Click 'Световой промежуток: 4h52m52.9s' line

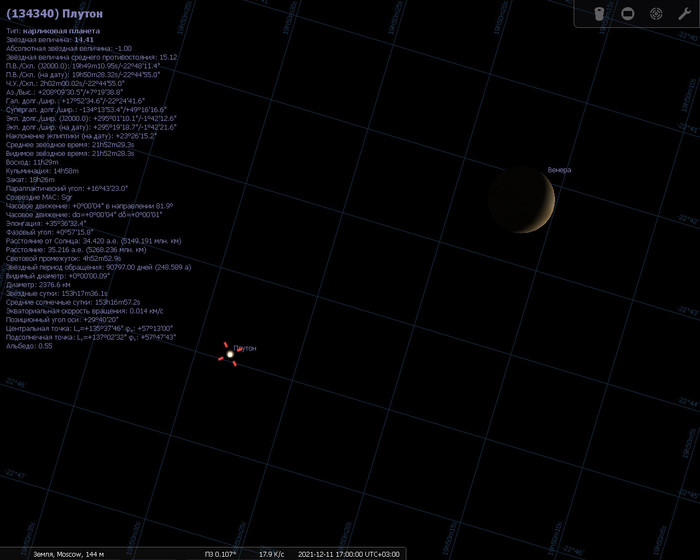[63, 258]
